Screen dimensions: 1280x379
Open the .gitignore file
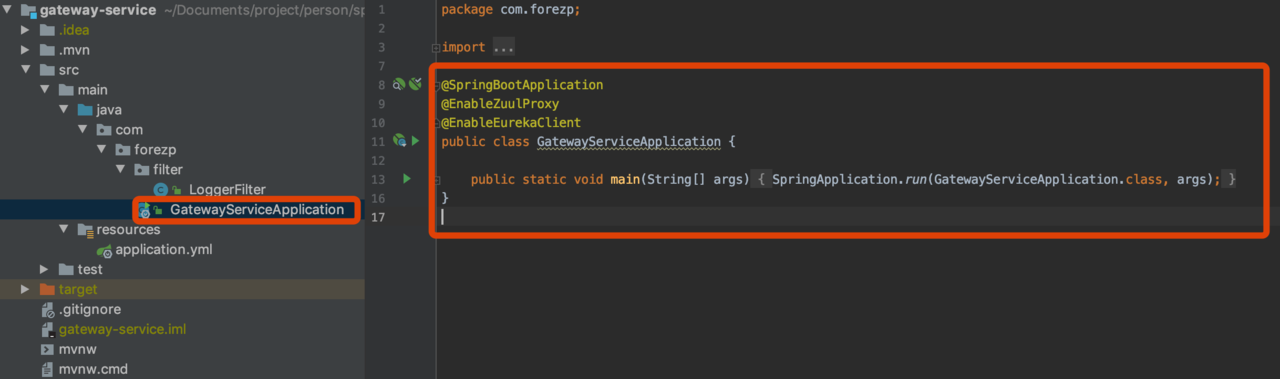click(89, 310)
